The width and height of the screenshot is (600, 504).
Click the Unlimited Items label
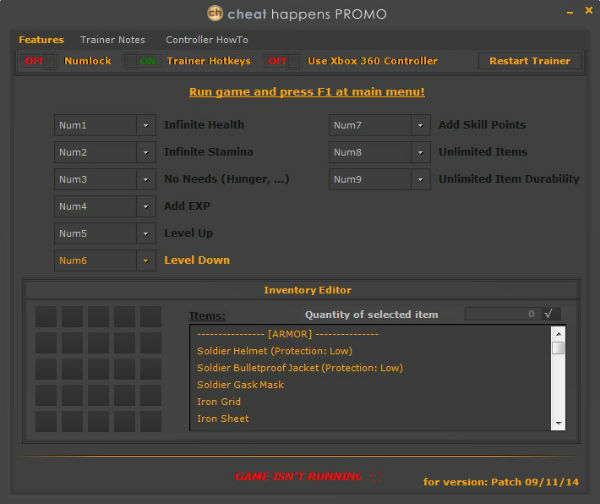(x=483, y=152)
